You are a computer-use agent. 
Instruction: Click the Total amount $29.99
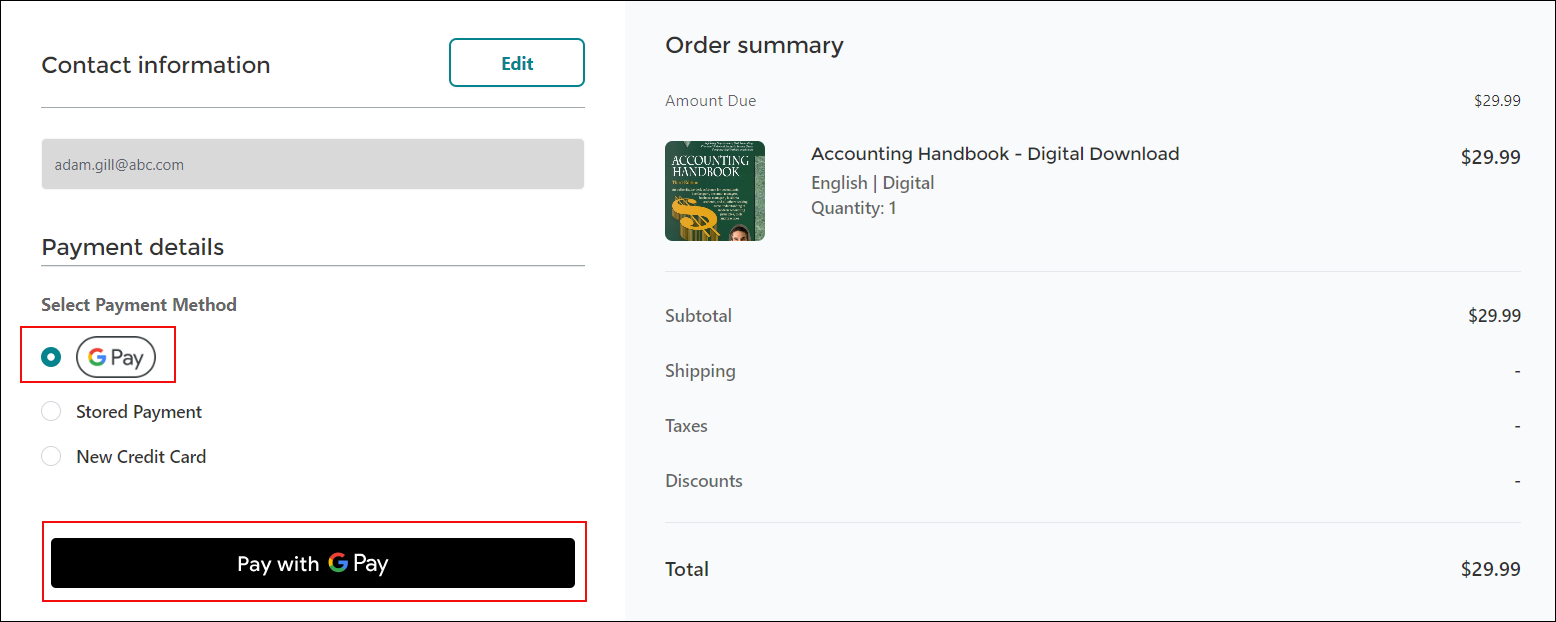(x=1490, y=569)
